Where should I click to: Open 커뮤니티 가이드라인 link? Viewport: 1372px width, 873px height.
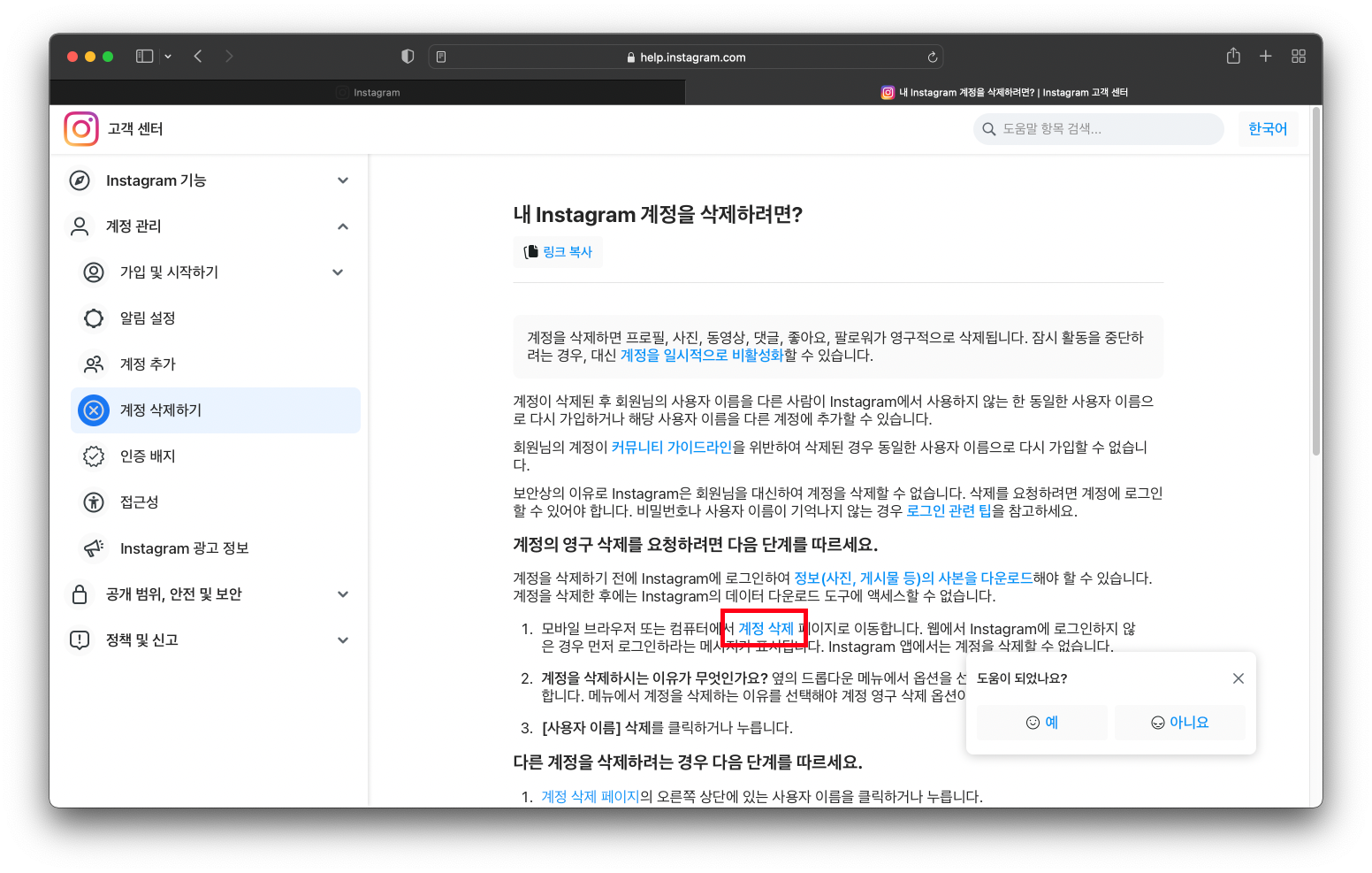tap(672, 448)
